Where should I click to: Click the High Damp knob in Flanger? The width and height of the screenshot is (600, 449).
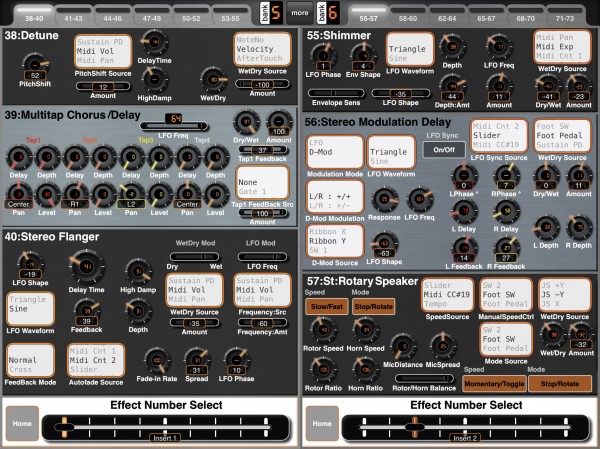(138, 271)
